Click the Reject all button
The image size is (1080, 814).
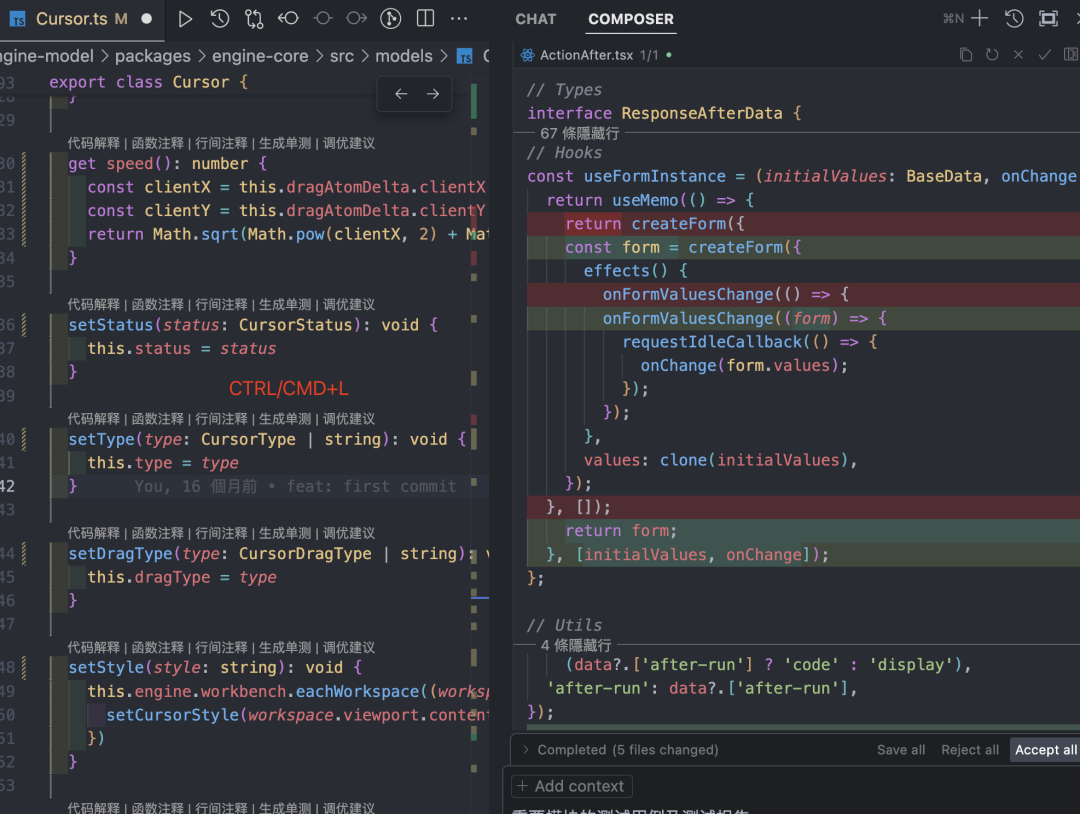coord(969,750)
